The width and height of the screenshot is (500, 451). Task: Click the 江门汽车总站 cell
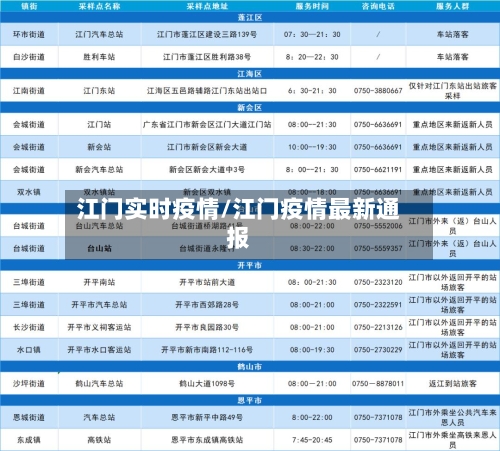[x=99, y=34]
